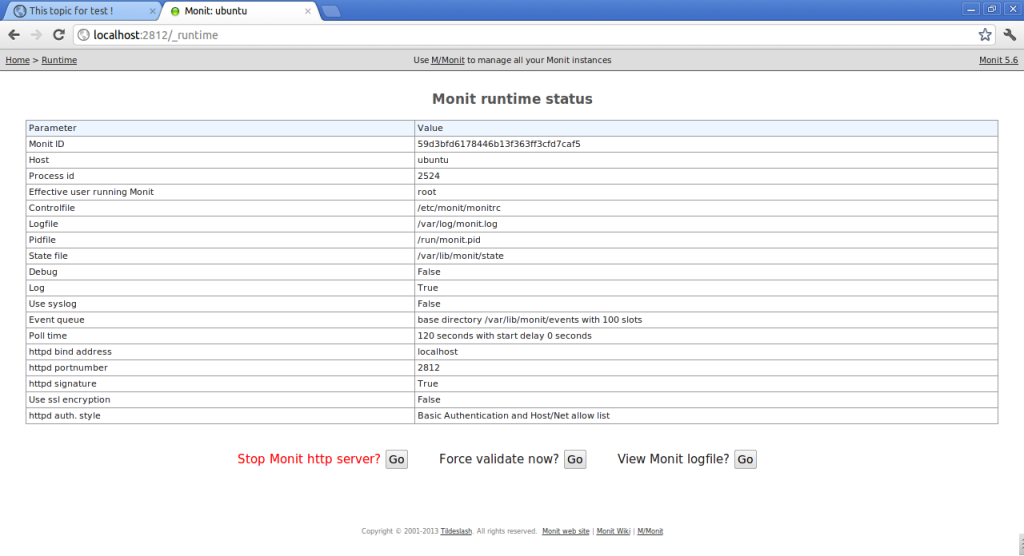Click Go to view Monit logfile
1024x556 pixels.
745,459
